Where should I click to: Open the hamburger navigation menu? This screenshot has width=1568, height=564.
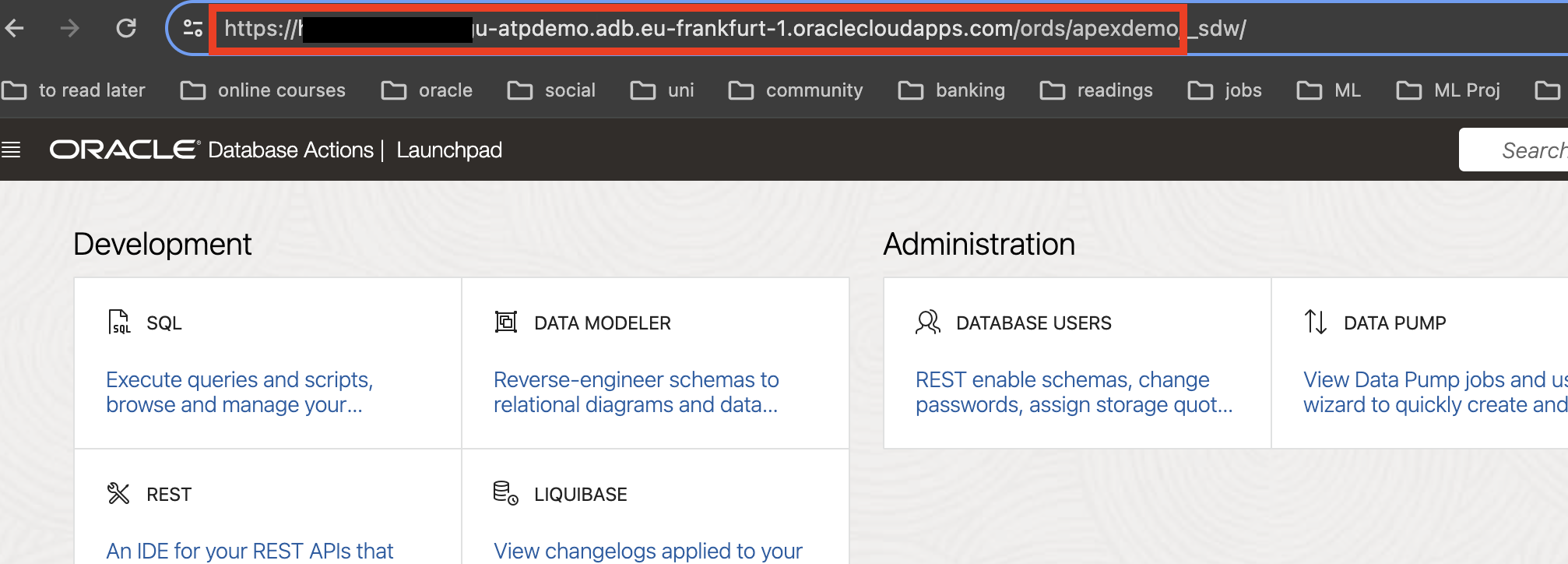click(11, 150)
